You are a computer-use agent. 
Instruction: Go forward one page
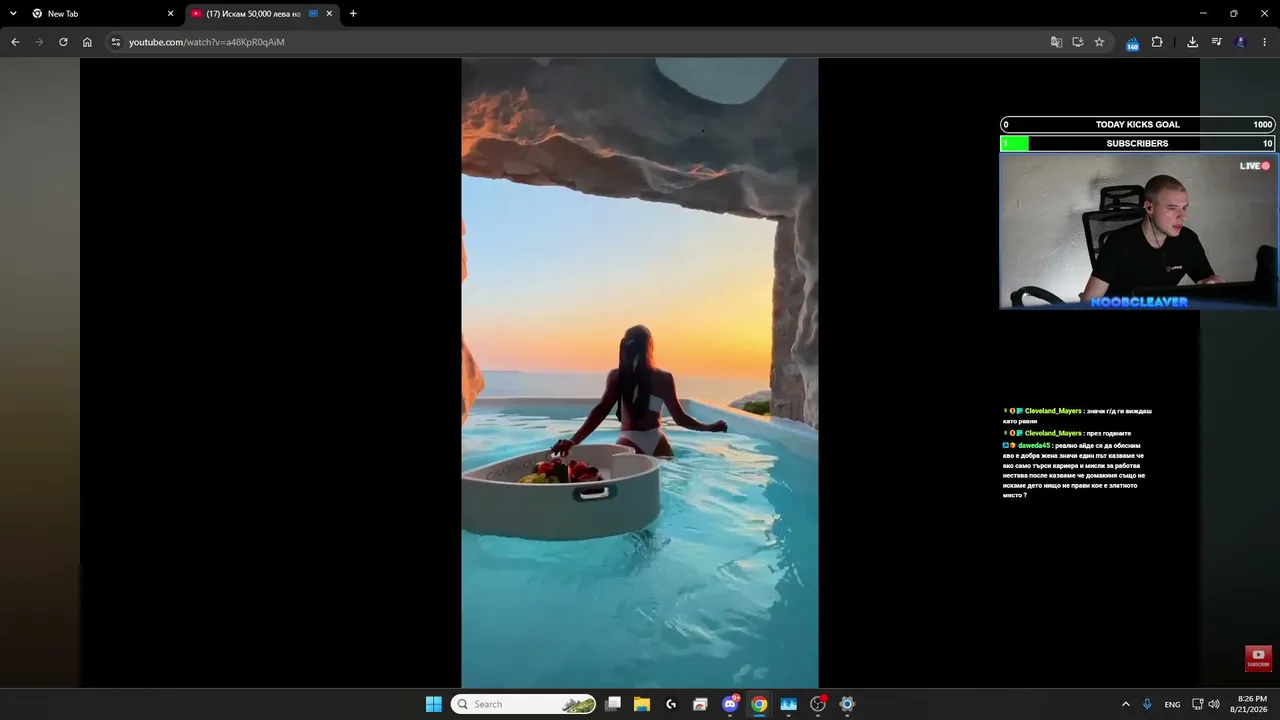39,42
